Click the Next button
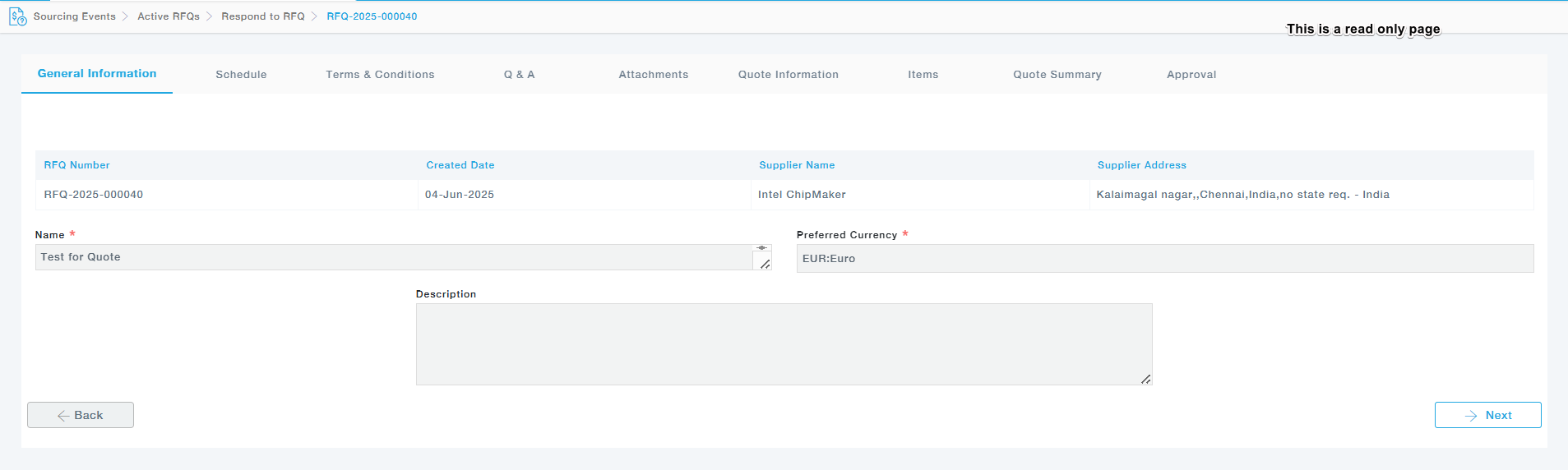 1487,415
